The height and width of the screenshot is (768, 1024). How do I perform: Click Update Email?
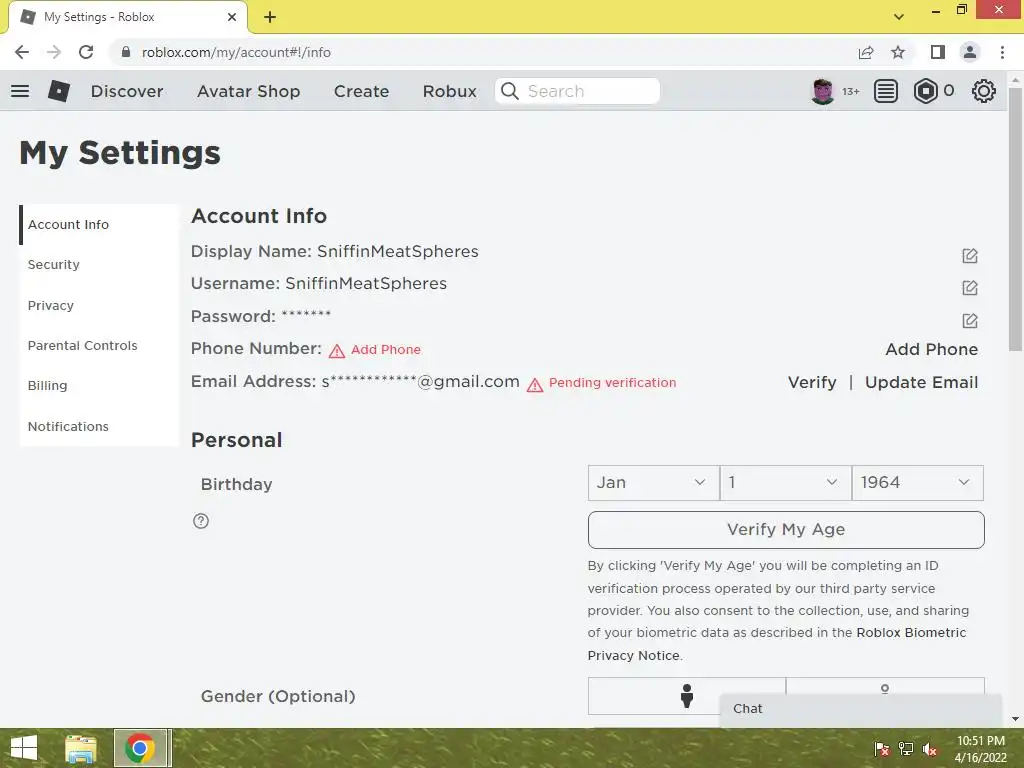[921, 382]
